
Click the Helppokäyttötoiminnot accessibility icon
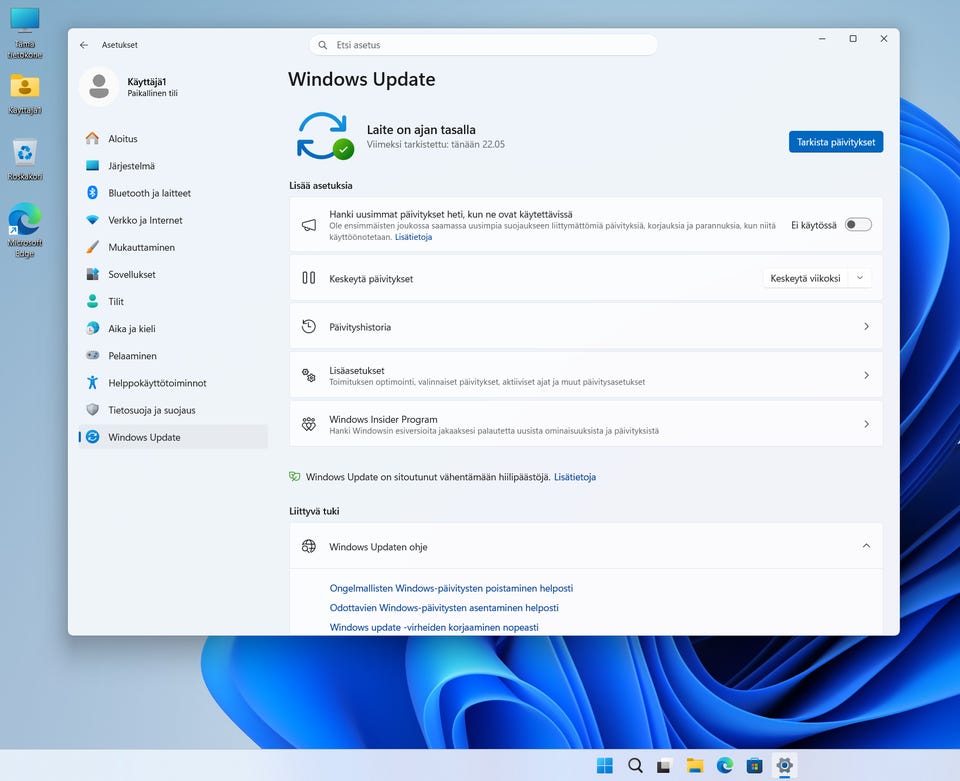pyautogui.click(x=92, y=383)
